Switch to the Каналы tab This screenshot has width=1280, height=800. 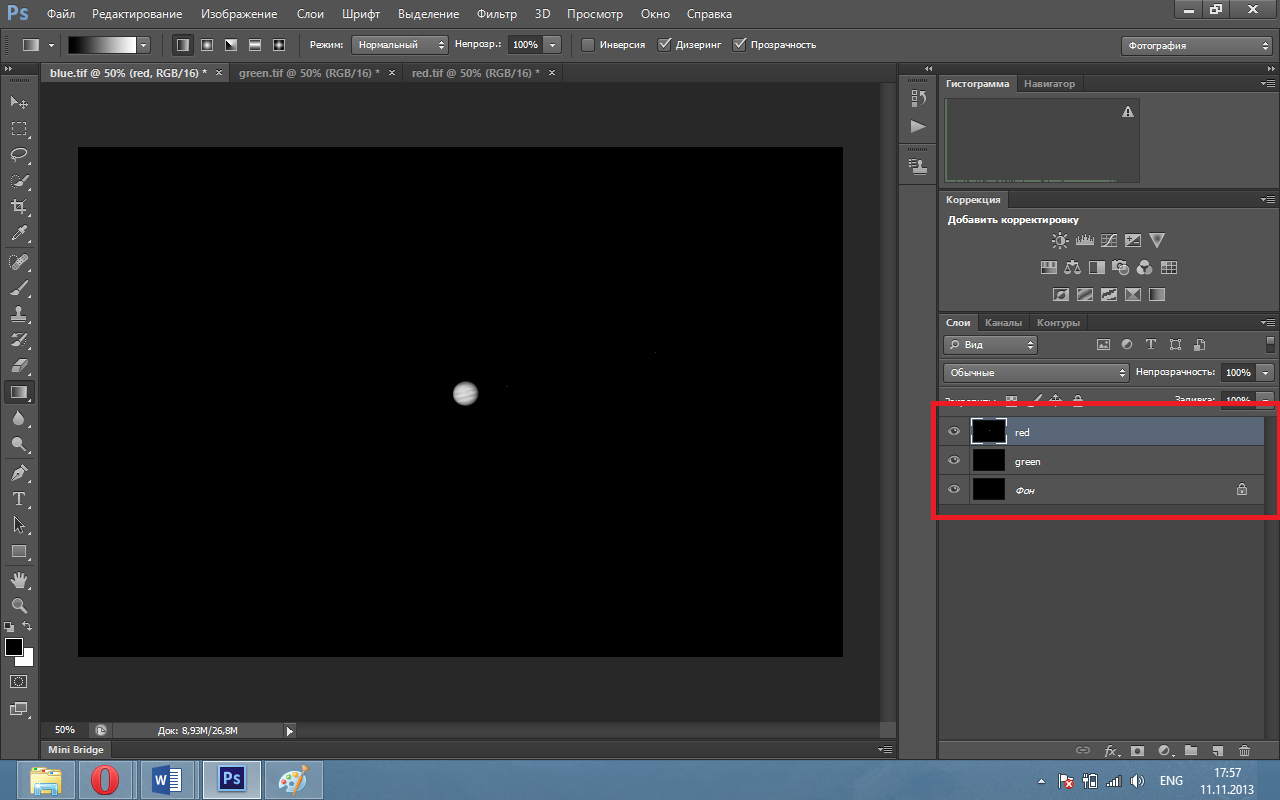click(x=1003, y=323)
